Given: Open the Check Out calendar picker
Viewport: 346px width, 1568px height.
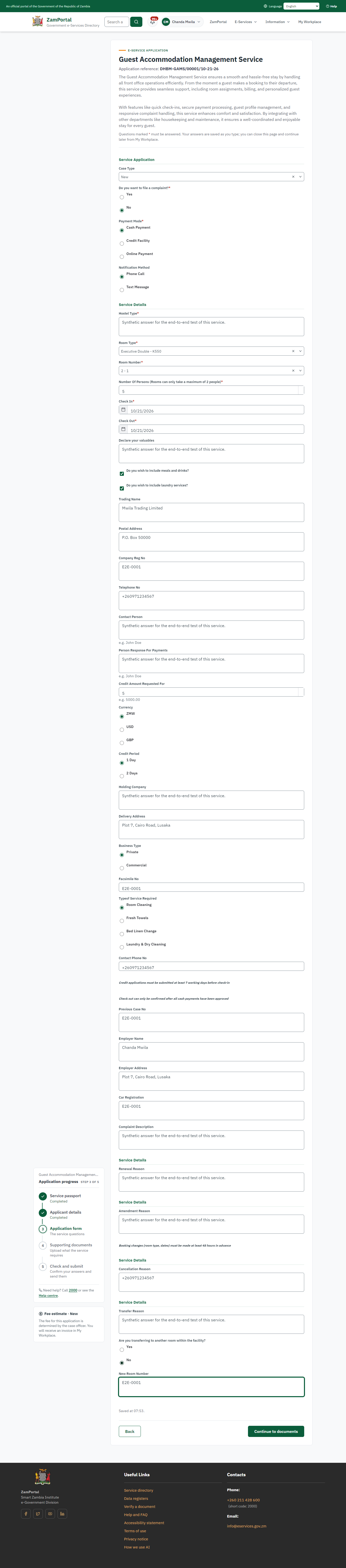Looking at the screenshot, I should (123, 429).
